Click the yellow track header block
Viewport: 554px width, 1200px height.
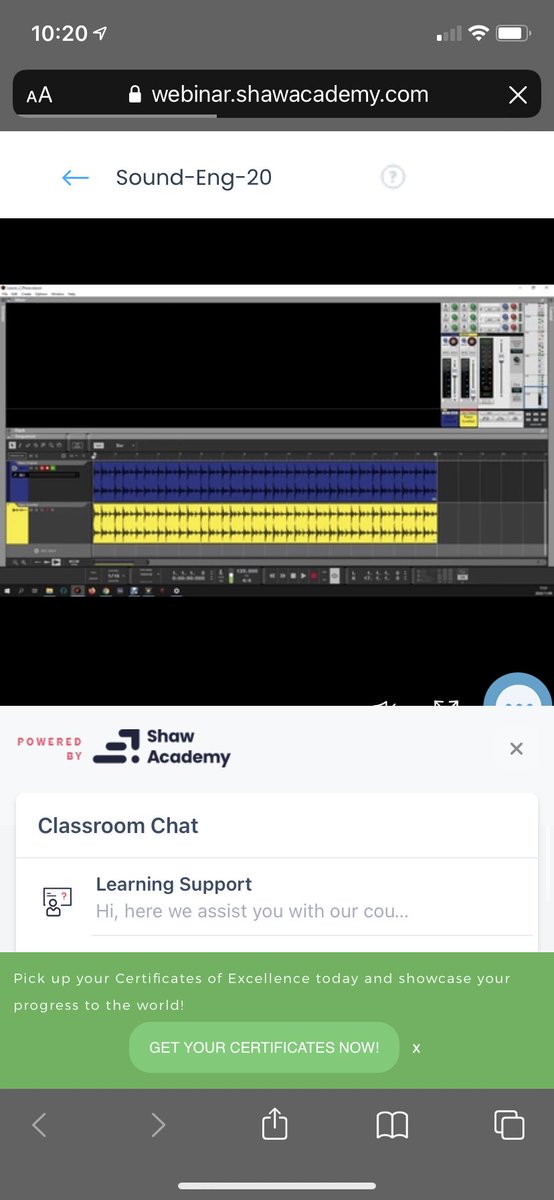[x=17, y=525]
